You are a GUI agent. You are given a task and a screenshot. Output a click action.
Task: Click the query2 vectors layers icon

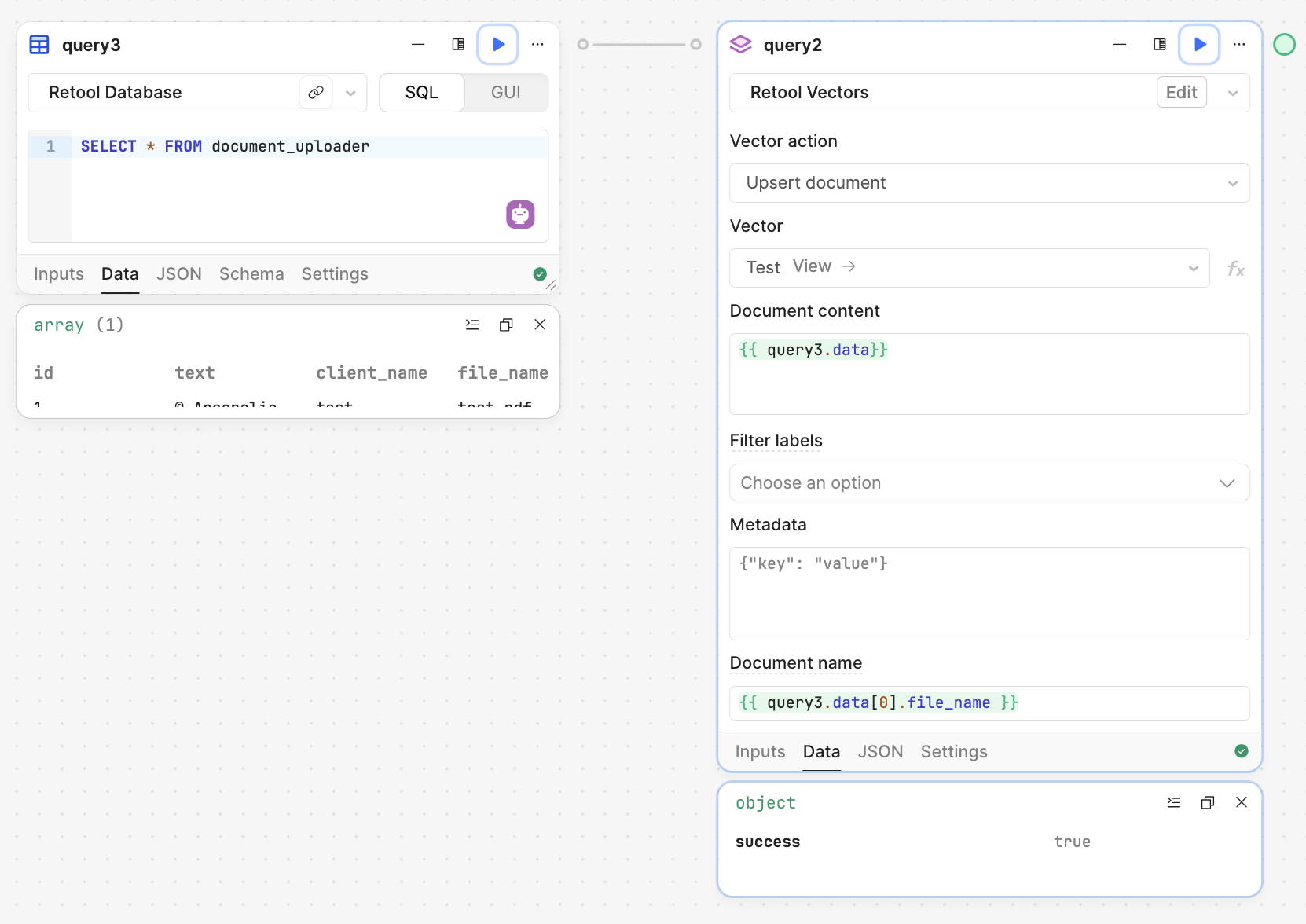click(x=741, y=45)
